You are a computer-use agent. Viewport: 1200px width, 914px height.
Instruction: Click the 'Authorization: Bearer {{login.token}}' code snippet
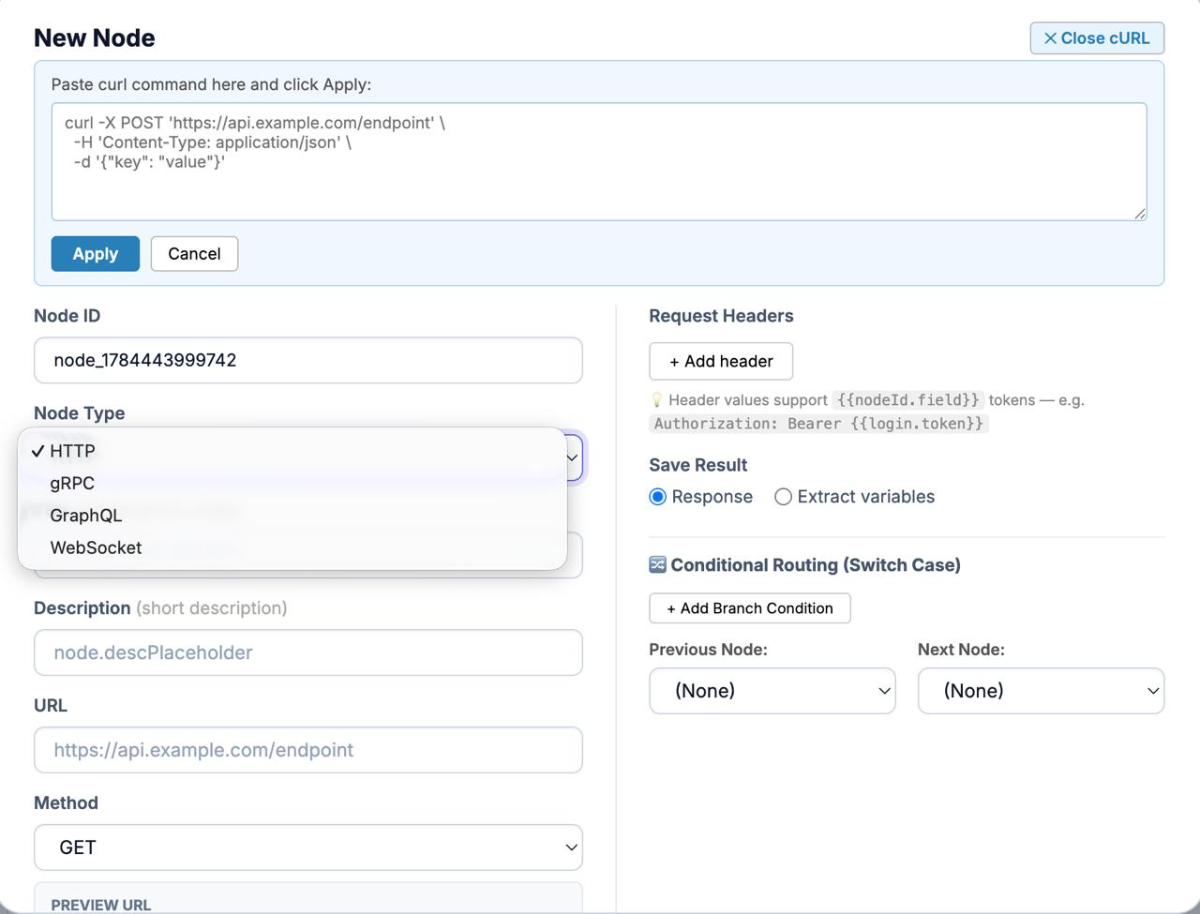tap(819, 424)
